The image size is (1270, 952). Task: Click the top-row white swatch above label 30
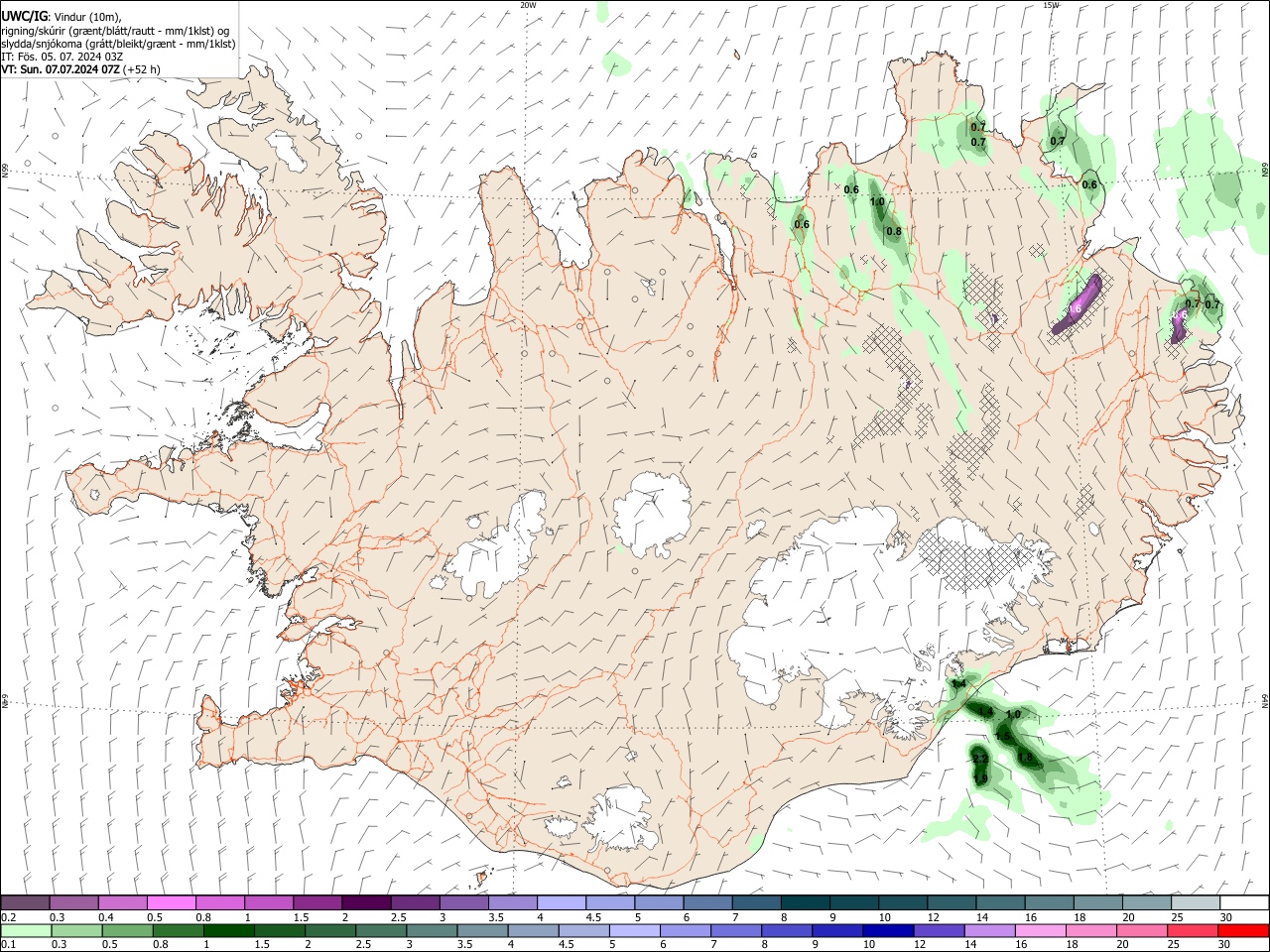click(x=1244, y=903)
